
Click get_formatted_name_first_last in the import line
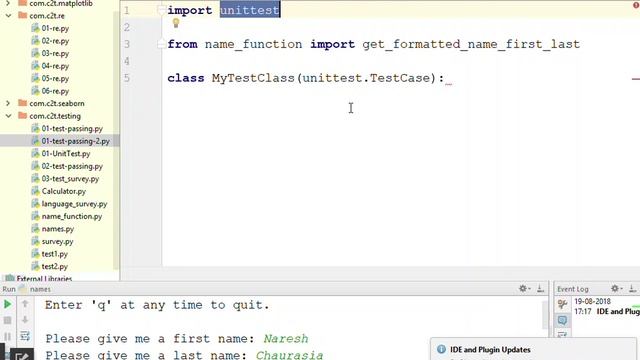click(x=471, y=44)
